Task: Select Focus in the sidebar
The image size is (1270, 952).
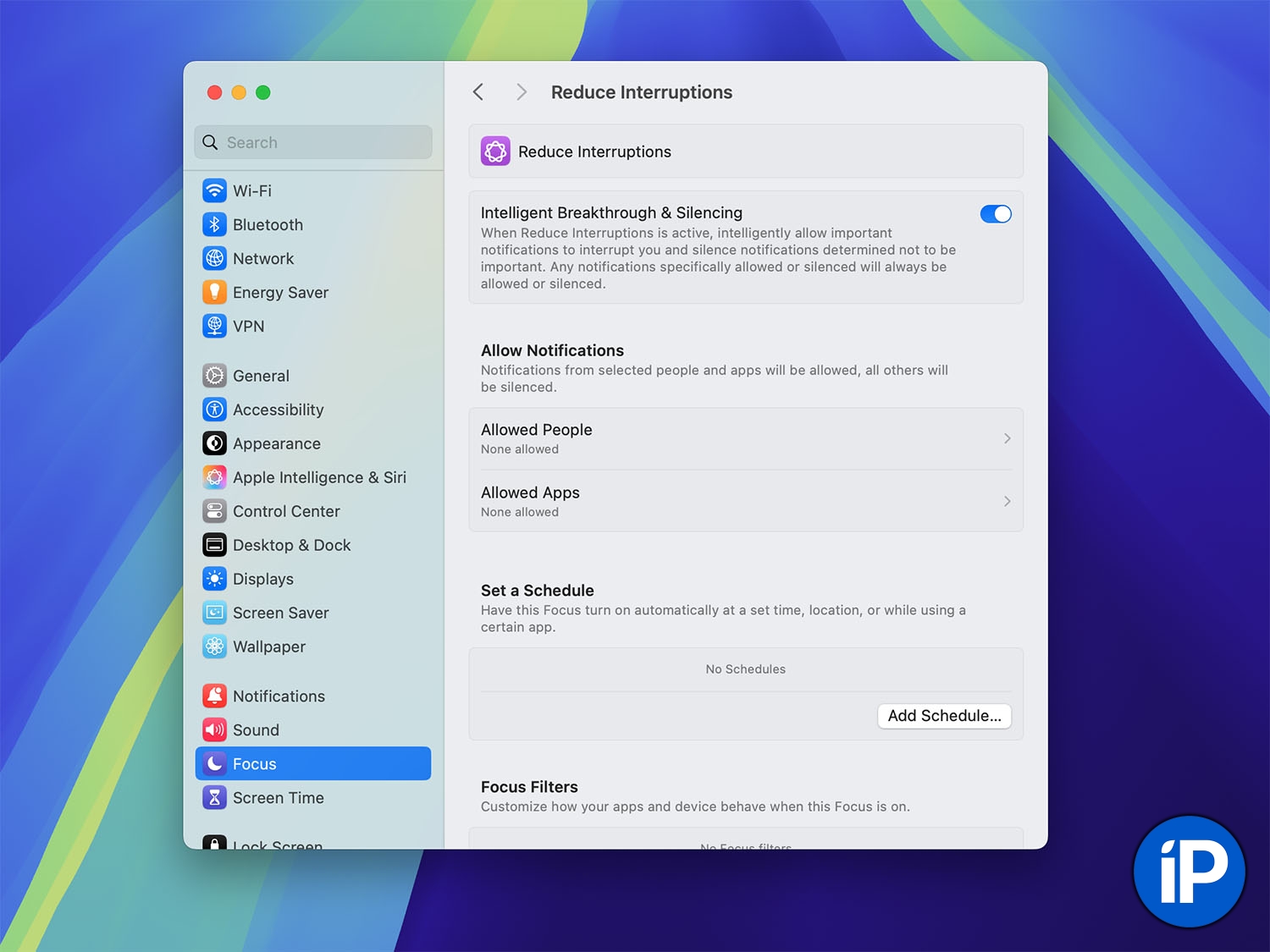Action: pyautogui.click(x=312, y=763)
